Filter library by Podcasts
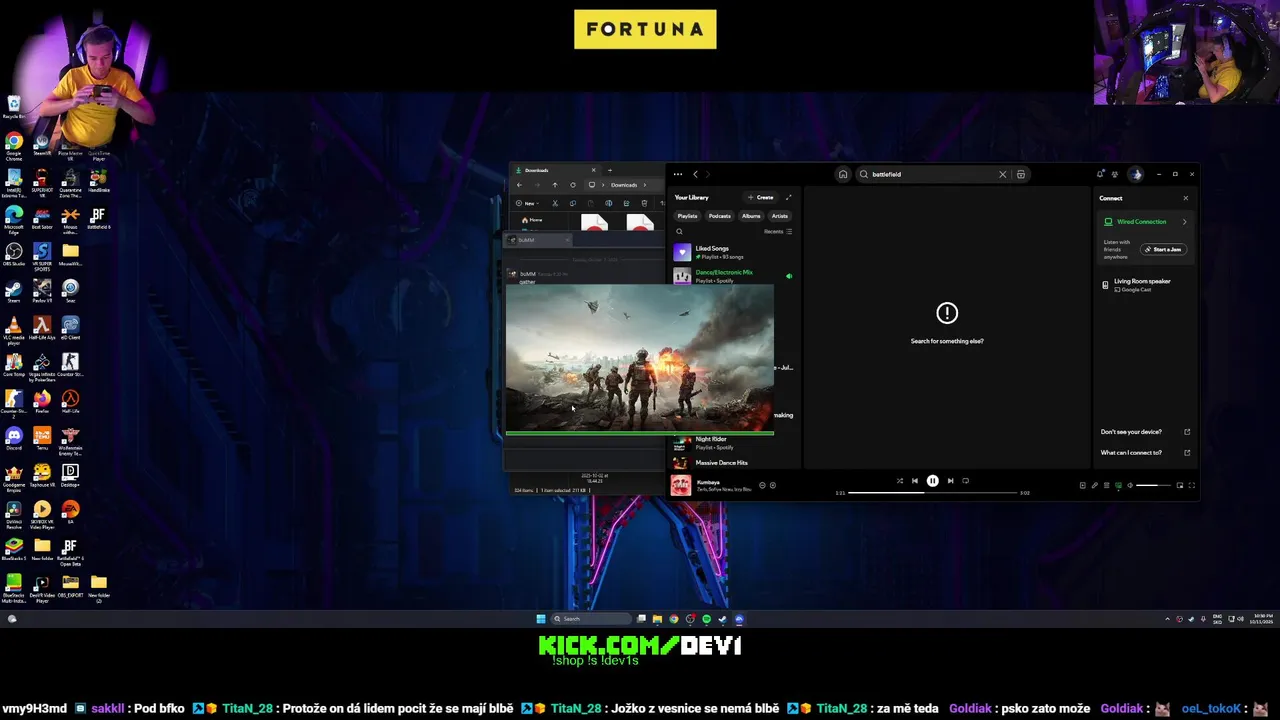This screenshot has height=720, width=1280. (x=720, y=216)
